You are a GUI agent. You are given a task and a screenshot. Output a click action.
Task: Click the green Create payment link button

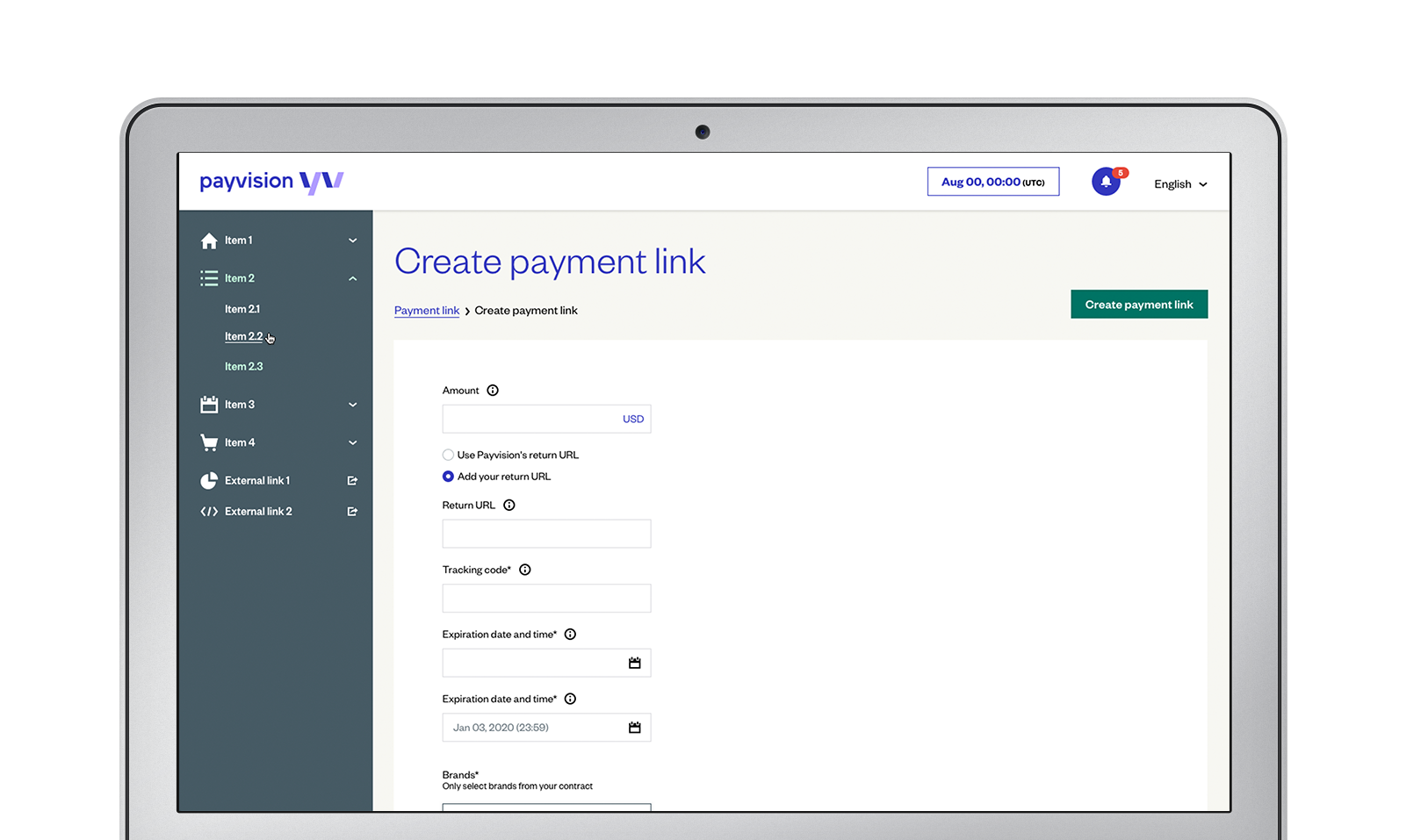coord(1138,304)
